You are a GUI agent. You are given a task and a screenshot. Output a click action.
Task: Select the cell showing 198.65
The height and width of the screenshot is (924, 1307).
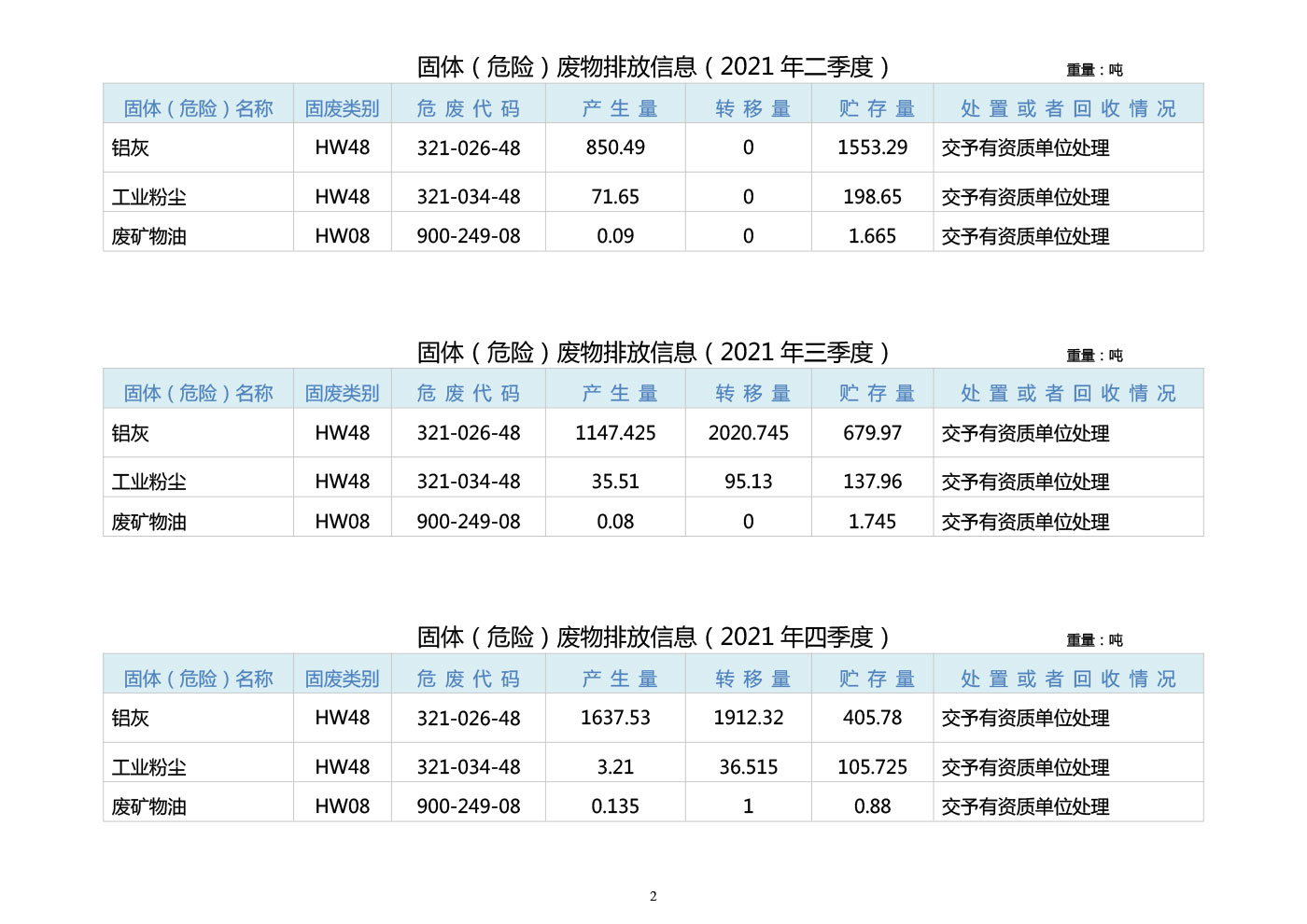(872, 197)
